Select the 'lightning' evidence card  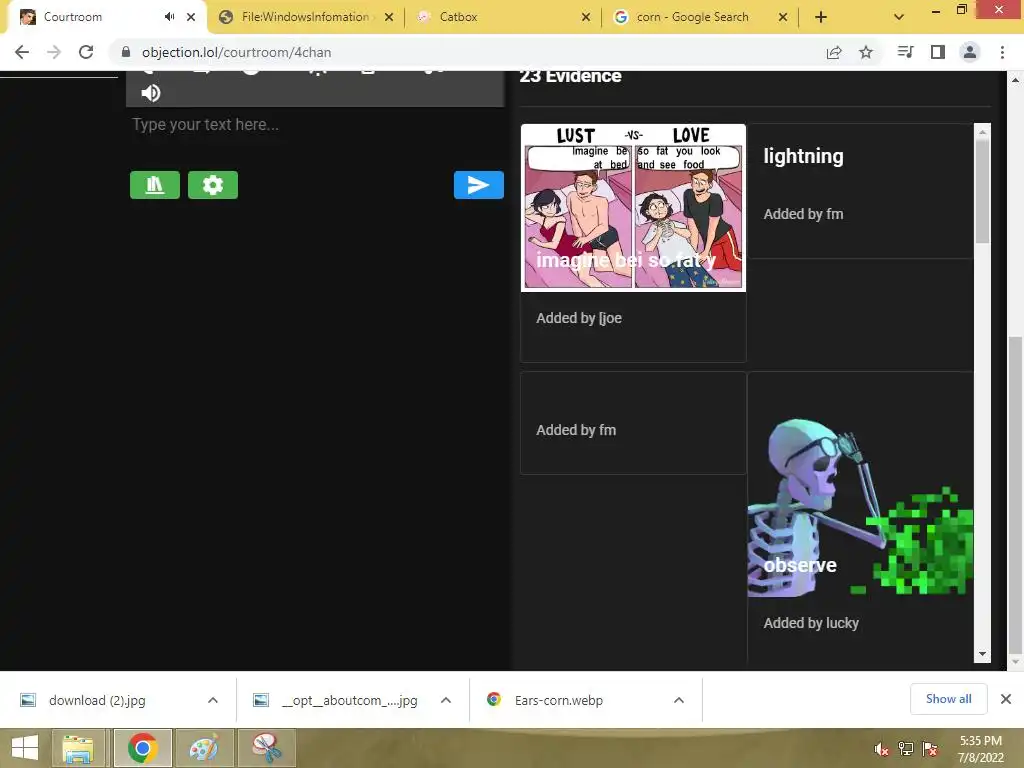point(860,191)
